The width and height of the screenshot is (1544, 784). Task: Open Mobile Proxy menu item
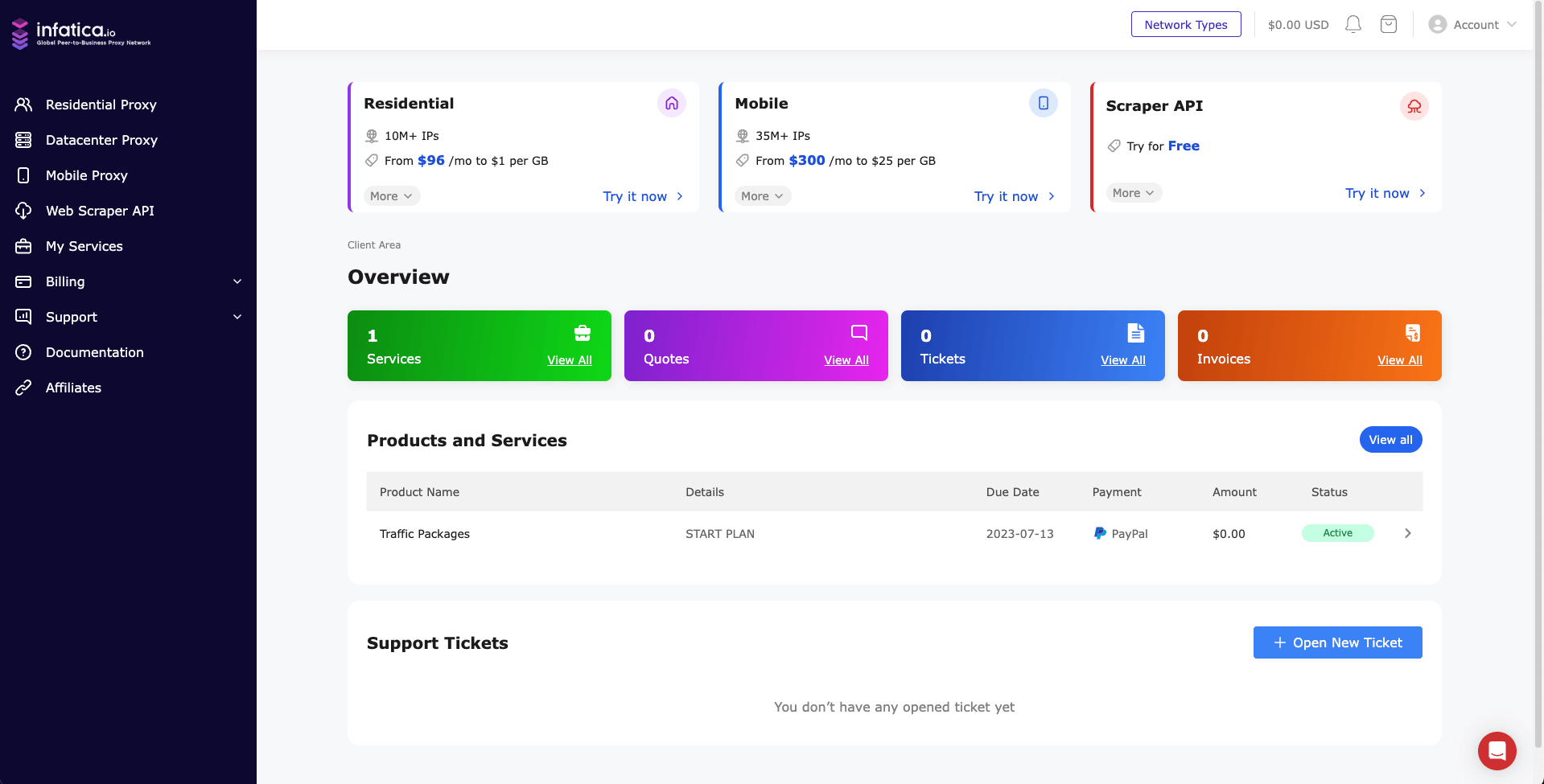(x=87, y=175)
